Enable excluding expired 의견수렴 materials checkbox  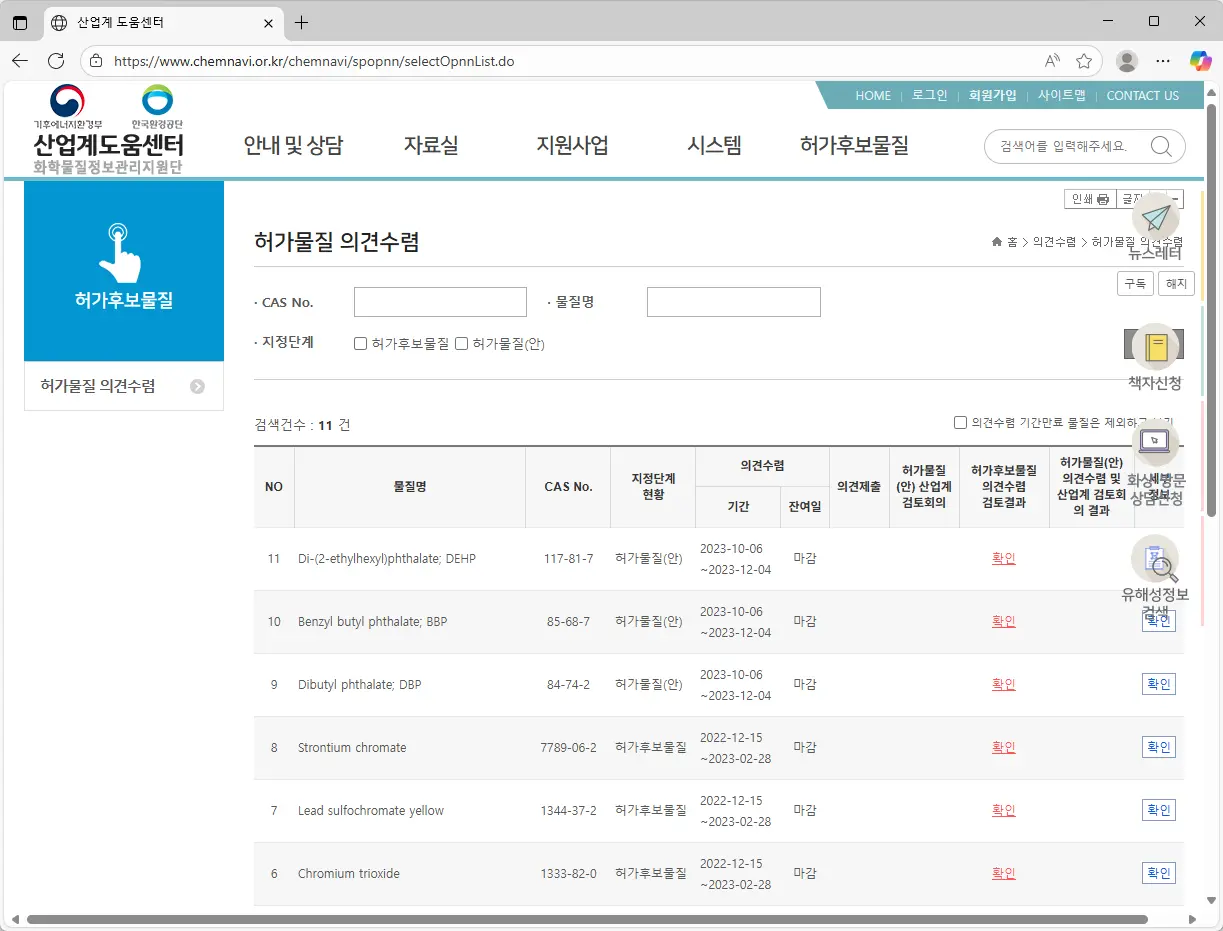pyautogui.click(x=959, y=421)
